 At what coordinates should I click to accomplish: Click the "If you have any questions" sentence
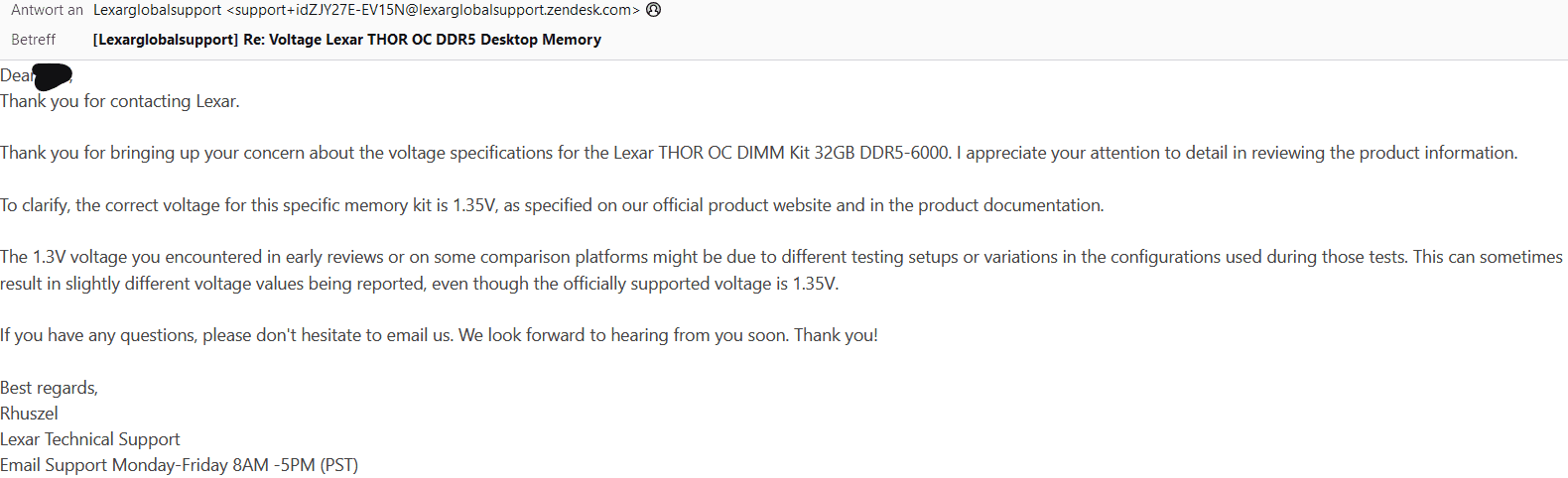439,335
